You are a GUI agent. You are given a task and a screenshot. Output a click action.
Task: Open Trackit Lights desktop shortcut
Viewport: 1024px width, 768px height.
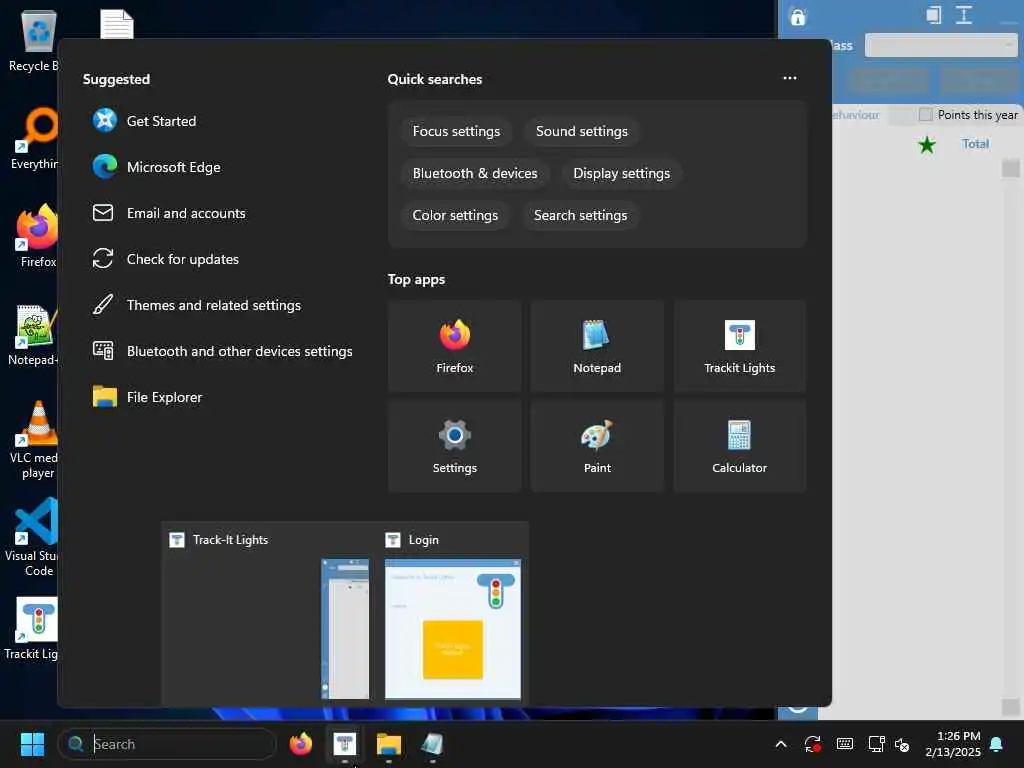coord(34,629)
